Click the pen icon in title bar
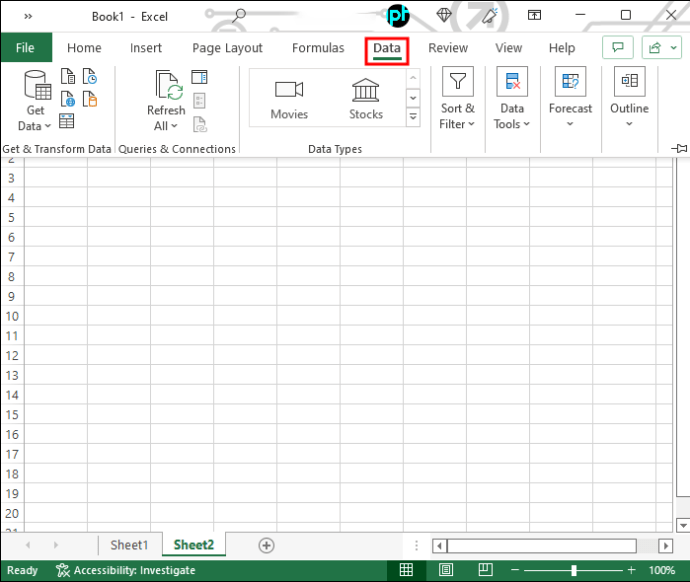690x582 pixels. 489,16
